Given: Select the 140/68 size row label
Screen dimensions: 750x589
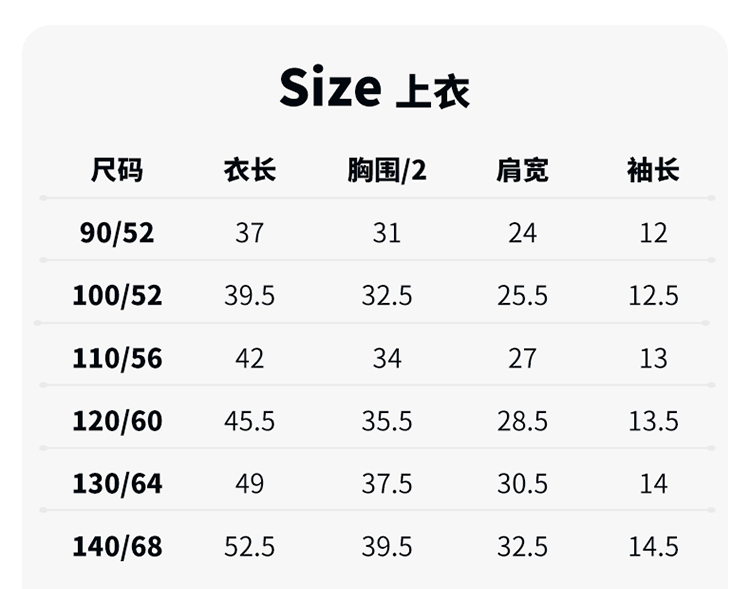Looking at the screenshot, I should coord(117,547).
